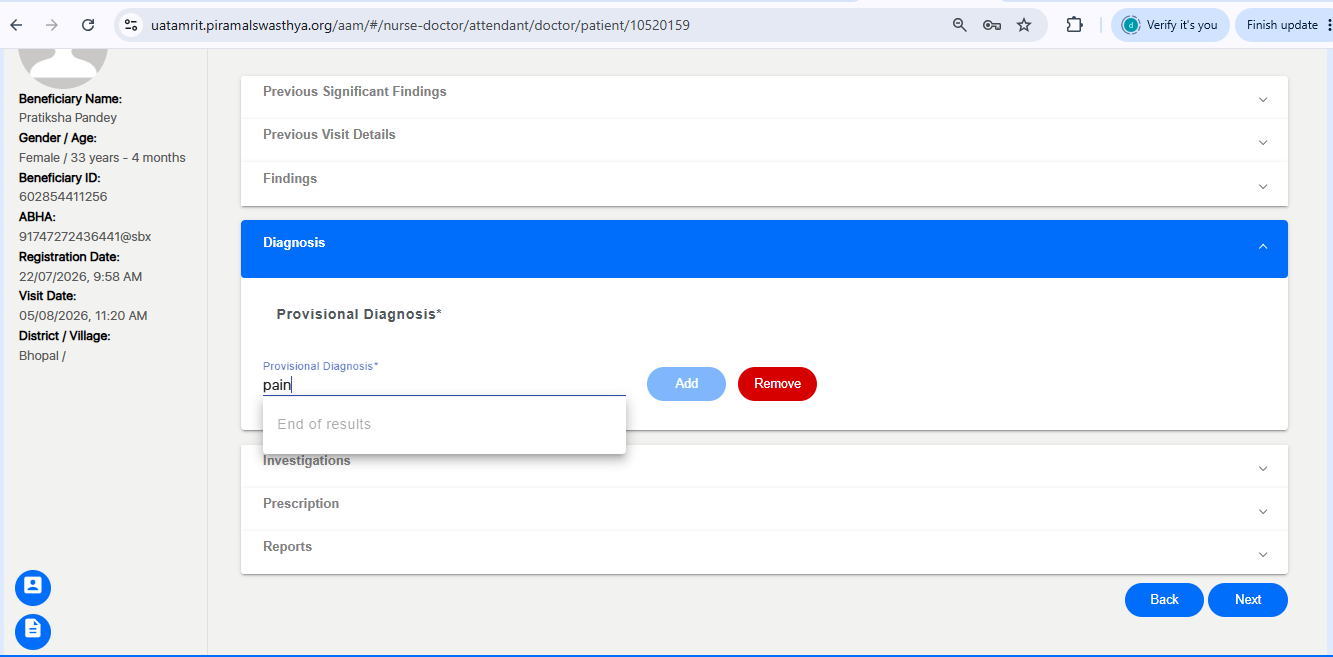
Task: Collapse the Diagnosis section chevron
Action: pyautogui.click(x=1263, y=246)
